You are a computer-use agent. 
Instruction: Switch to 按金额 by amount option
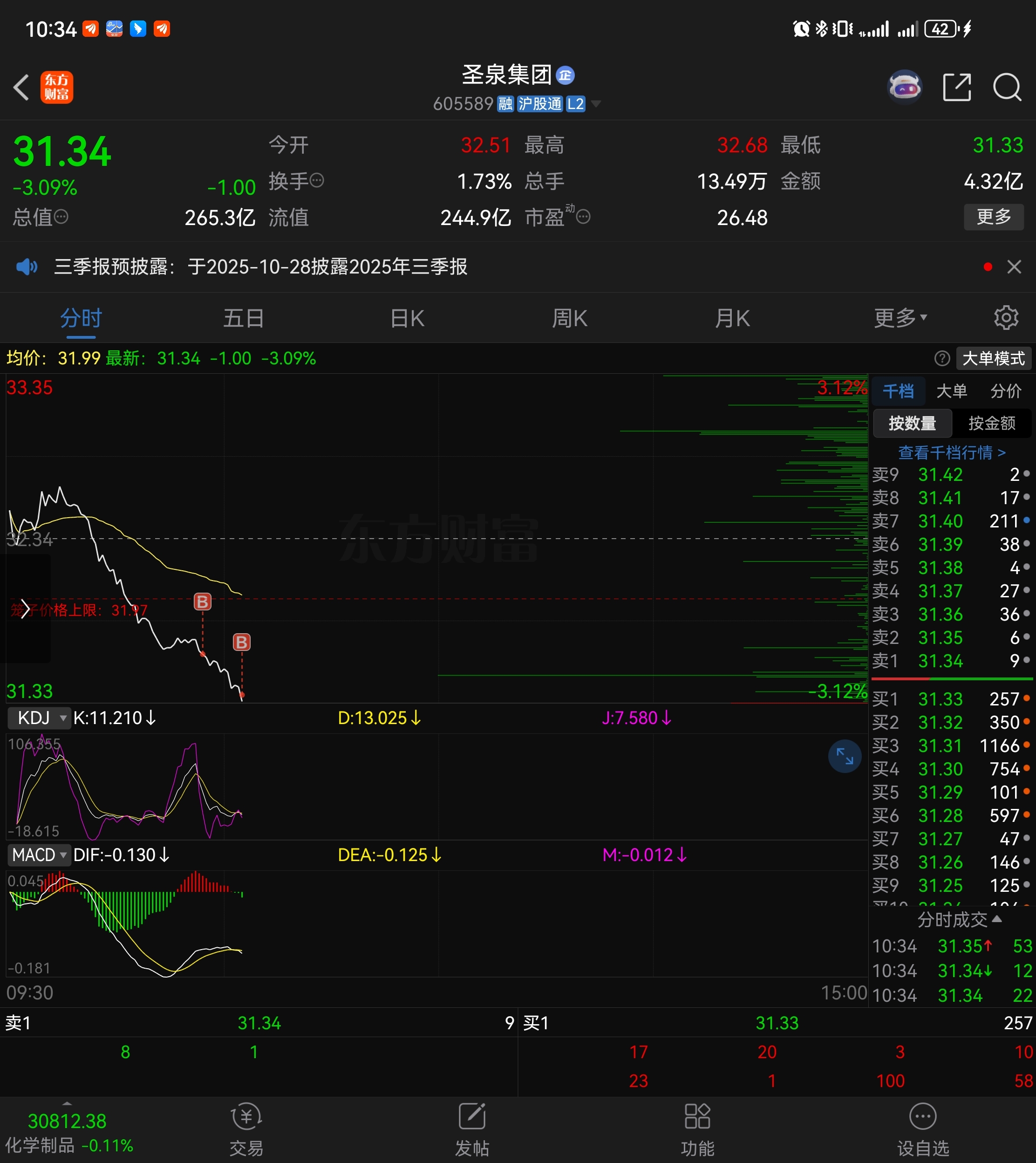pos(992,423)
